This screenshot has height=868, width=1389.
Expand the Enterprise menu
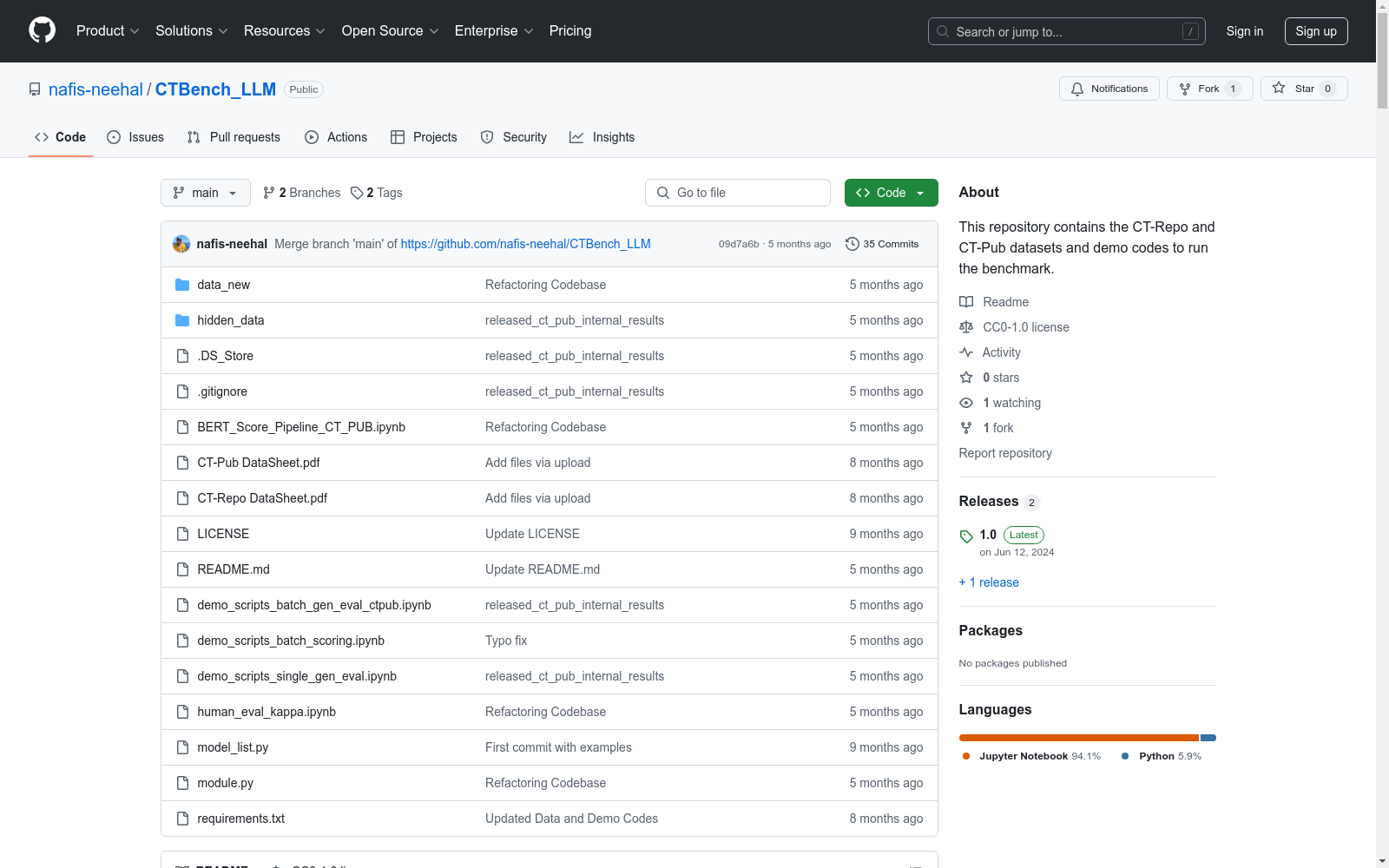[x=494, y=31]
